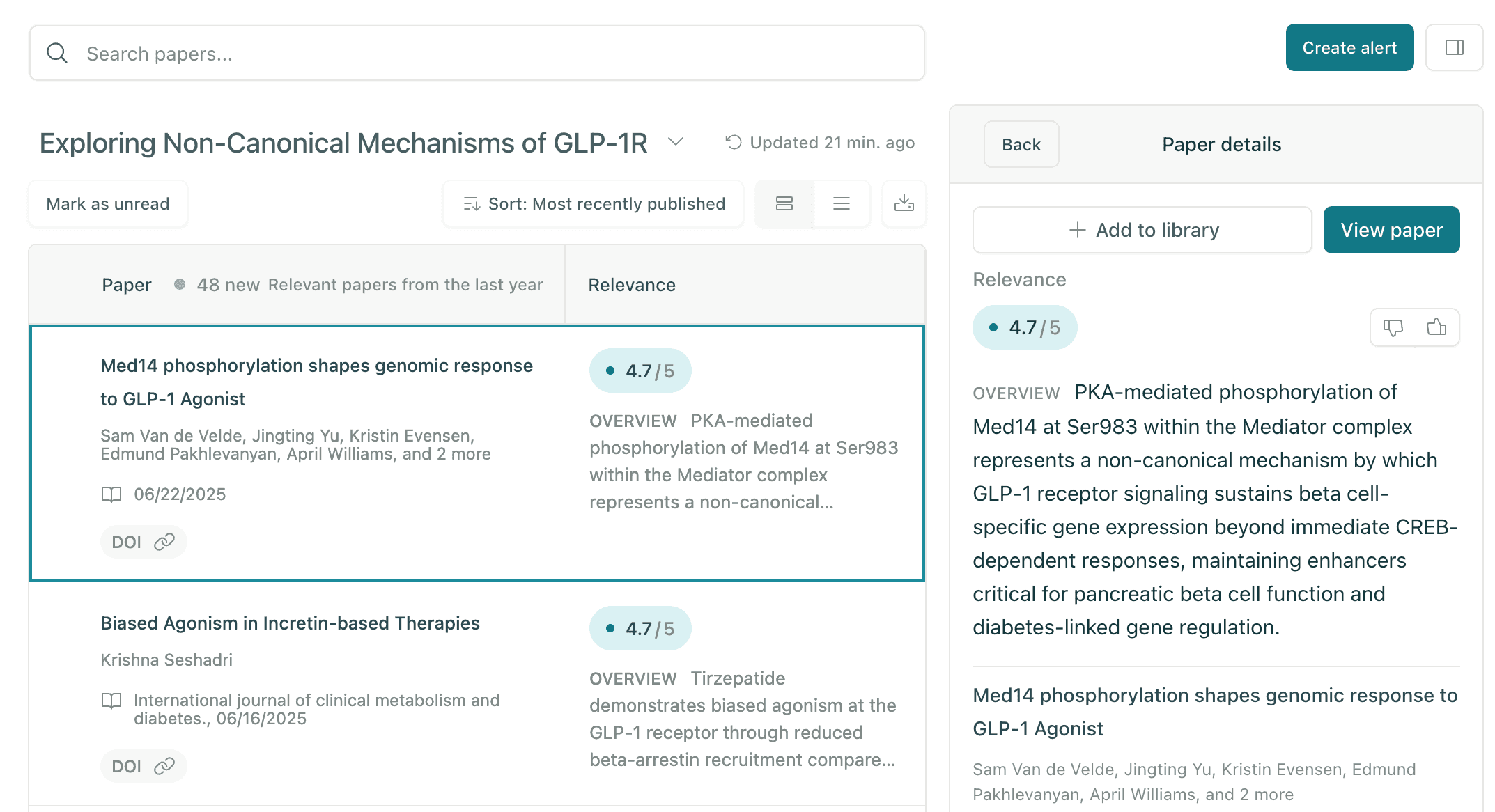Click the download/export results icon
This screenshot has height=812, width=1495.
coord(904,203)
